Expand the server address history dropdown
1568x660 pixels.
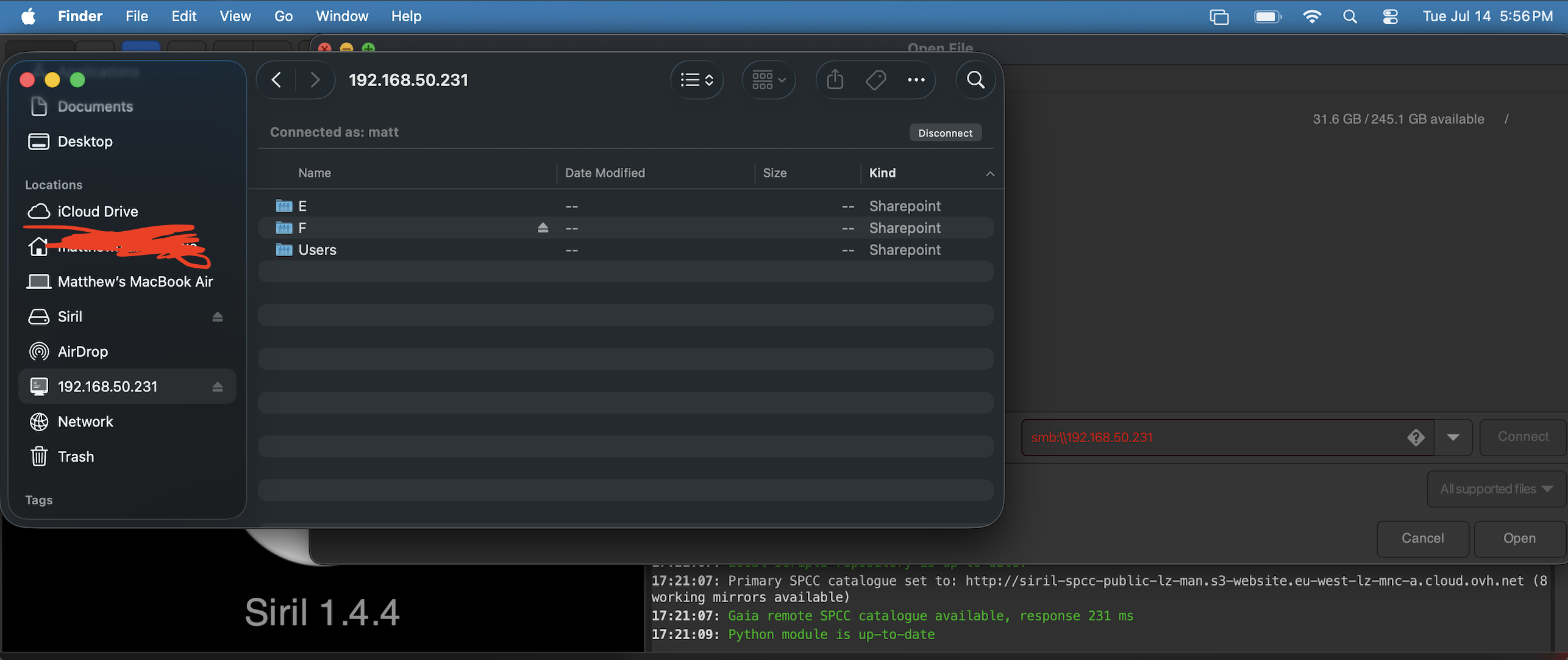click(1453, 437)
